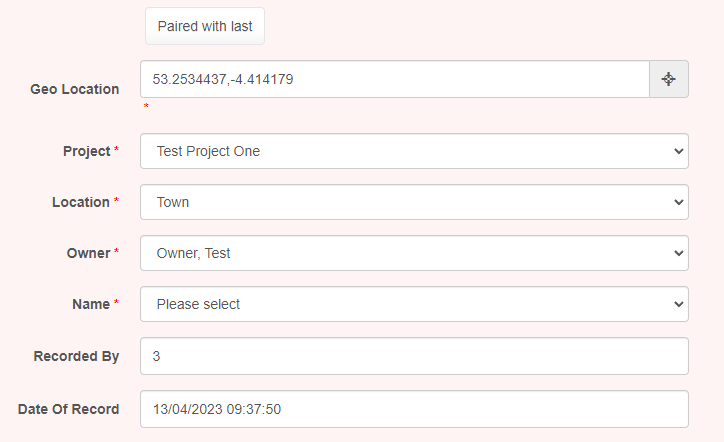The image size is (724, 442).
Task: Click the chevron arrow of Project select
Action: (x=678, y=151)
